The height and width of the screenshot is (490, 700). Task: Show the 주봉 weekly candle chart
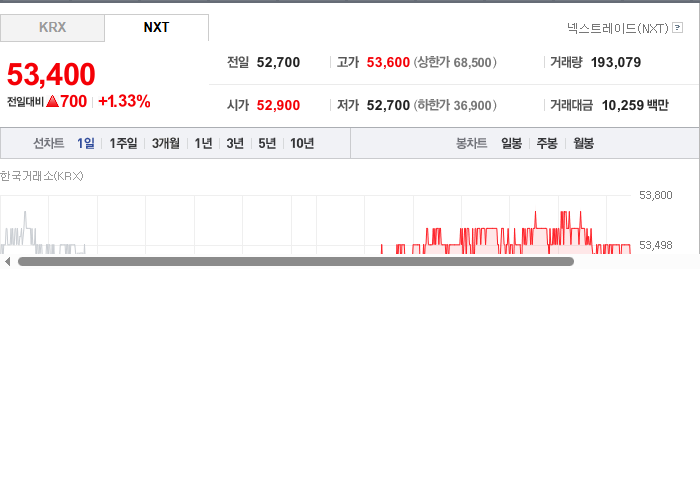click(547, 143)
